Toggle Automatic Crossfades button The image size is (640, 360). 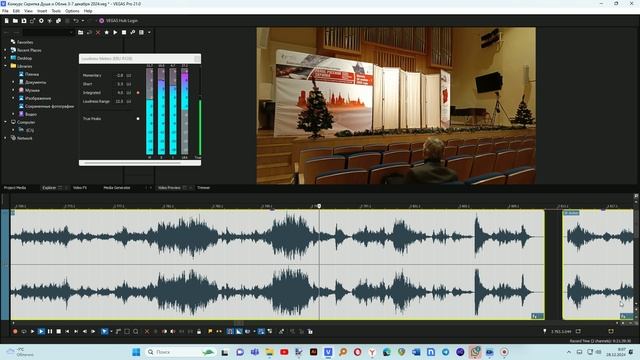[239, 331]
